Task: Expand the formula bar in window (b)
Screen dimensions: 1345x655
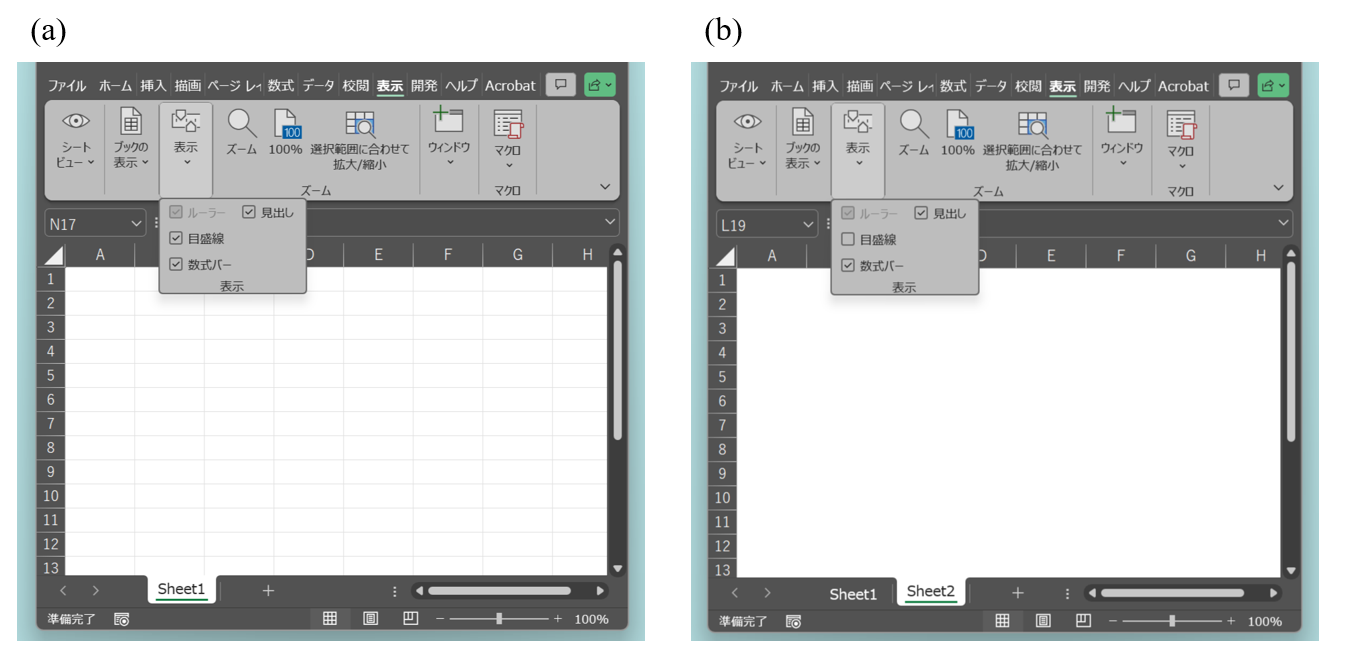Action: 1283,223
